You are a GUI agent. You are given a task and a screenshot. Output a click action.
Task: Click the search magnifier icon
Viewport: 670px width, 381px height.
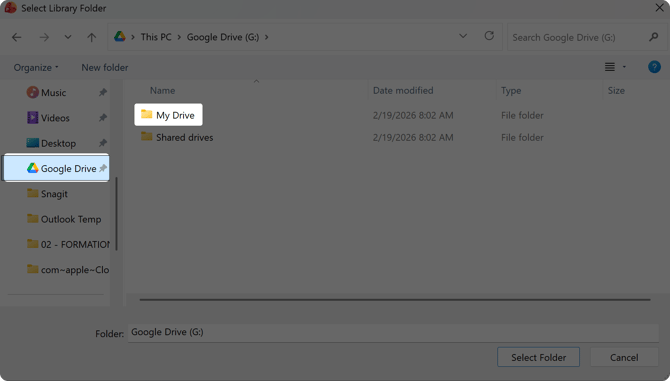tap(653, 37)
